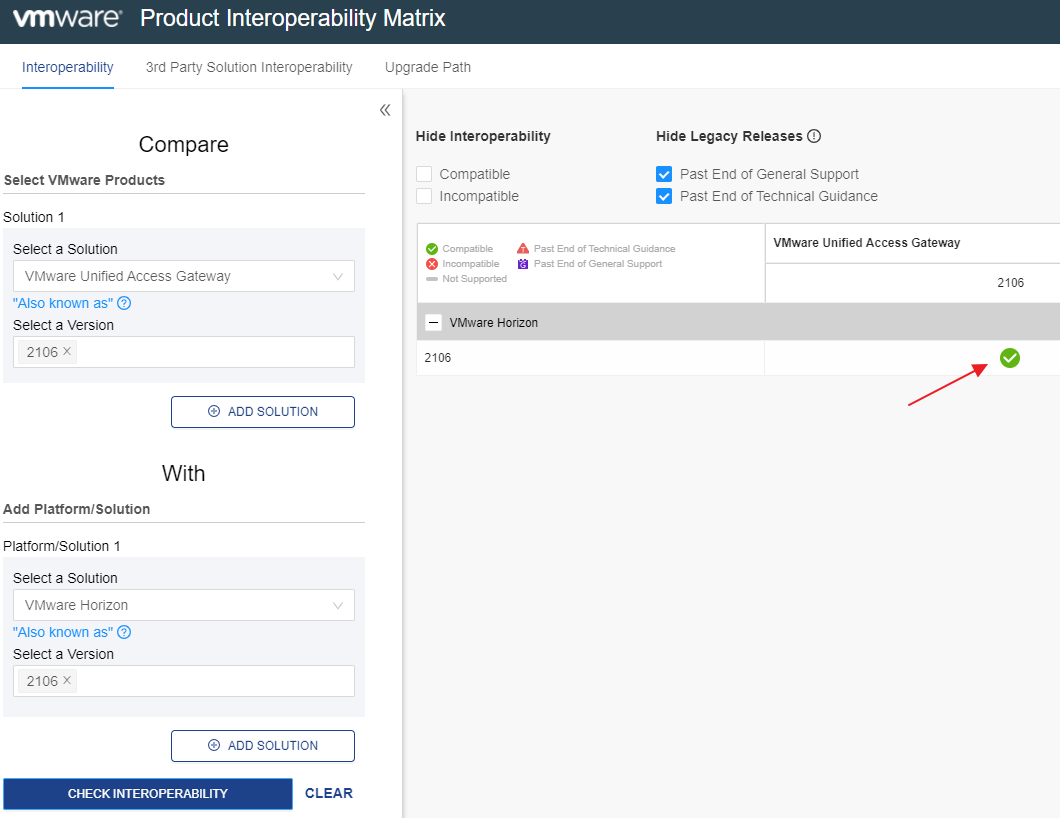The height and width of the screenshot is (818, 1060).
Task: Click the VMware logo in the header
Action: [67, 18]
